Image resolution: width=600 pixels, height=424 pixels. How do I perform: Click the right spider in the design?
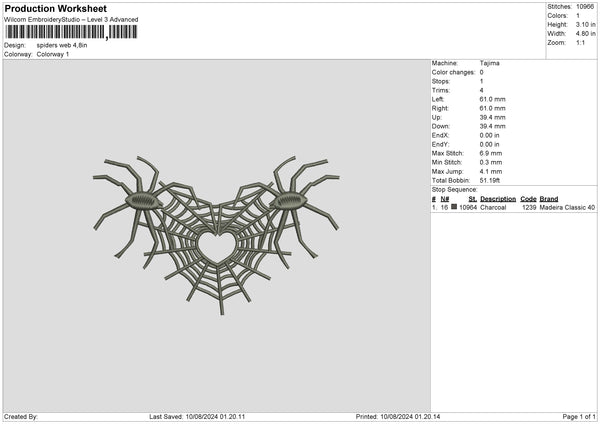(288, 199)
